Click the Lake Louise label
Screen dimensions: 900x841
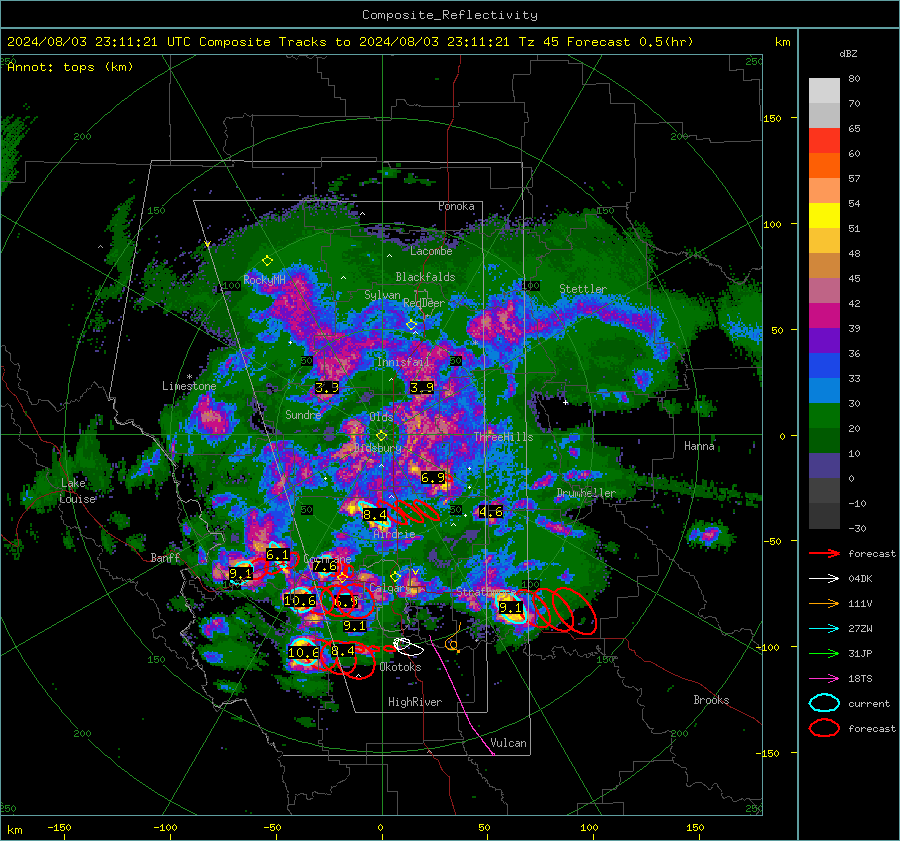click(x=77, y=491)
